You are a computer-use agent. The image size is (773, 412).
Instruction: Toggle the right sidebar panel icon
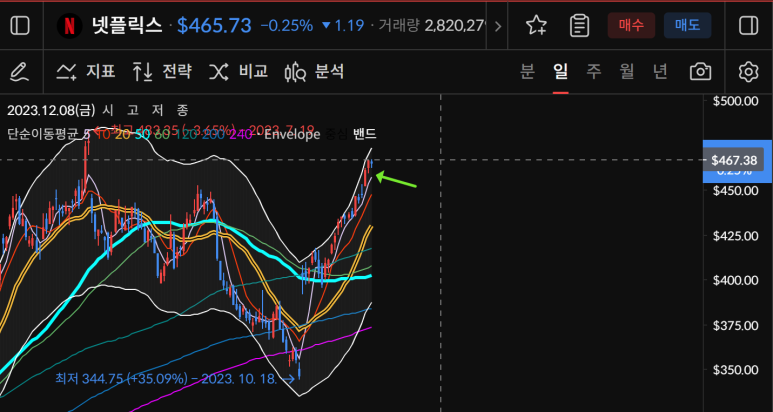pos(749,26)
